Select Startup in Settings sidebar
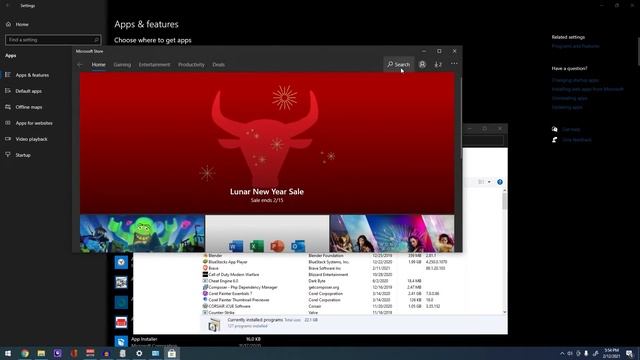The width and height of the screenshot is (640, 360). (x=23, y=155)
